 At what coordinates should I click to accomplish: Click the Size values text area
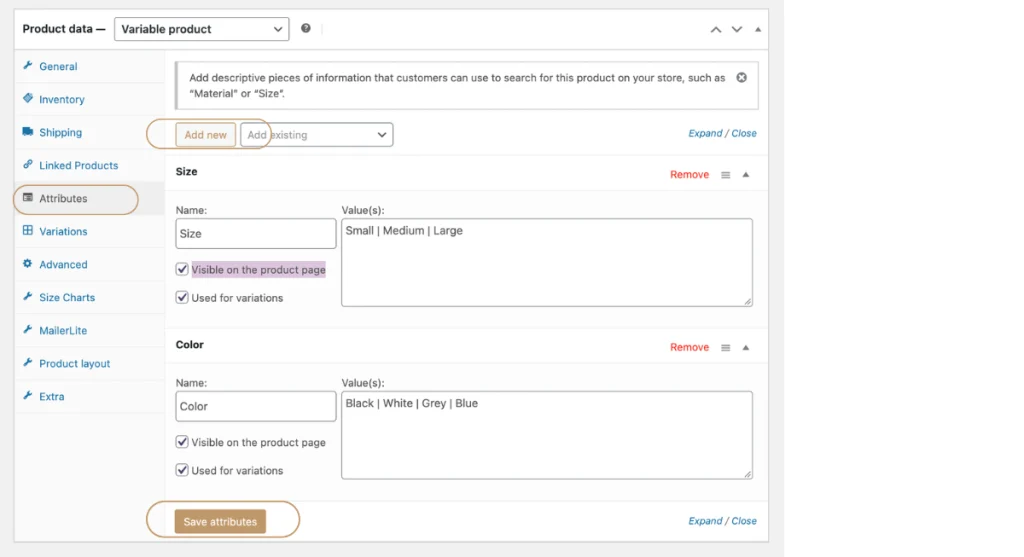tap(547, 263)
